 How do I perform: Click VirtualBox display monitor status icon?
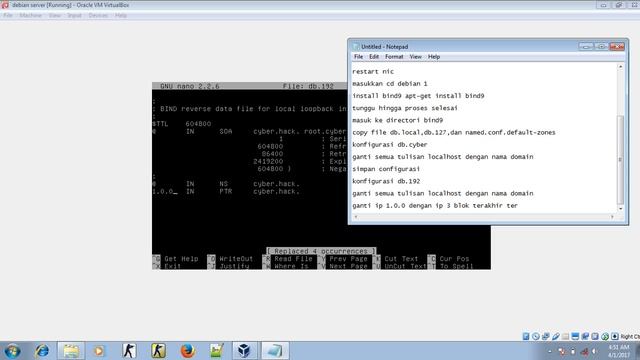click(575, 336)
